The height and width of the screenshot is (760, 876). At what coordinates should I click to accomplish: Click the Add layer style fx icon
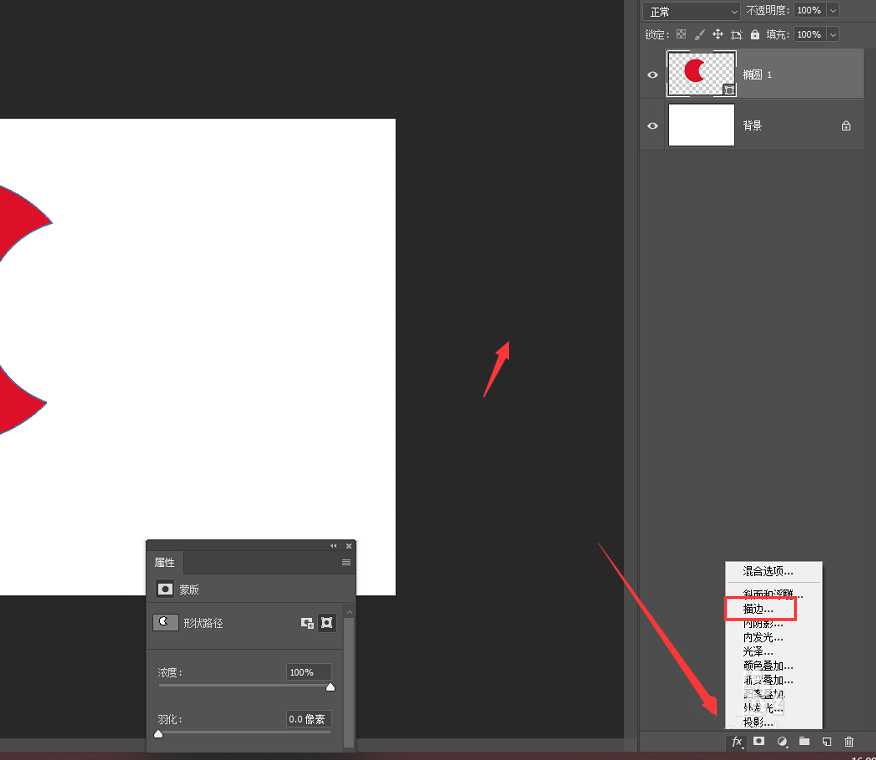coord(737,742)
